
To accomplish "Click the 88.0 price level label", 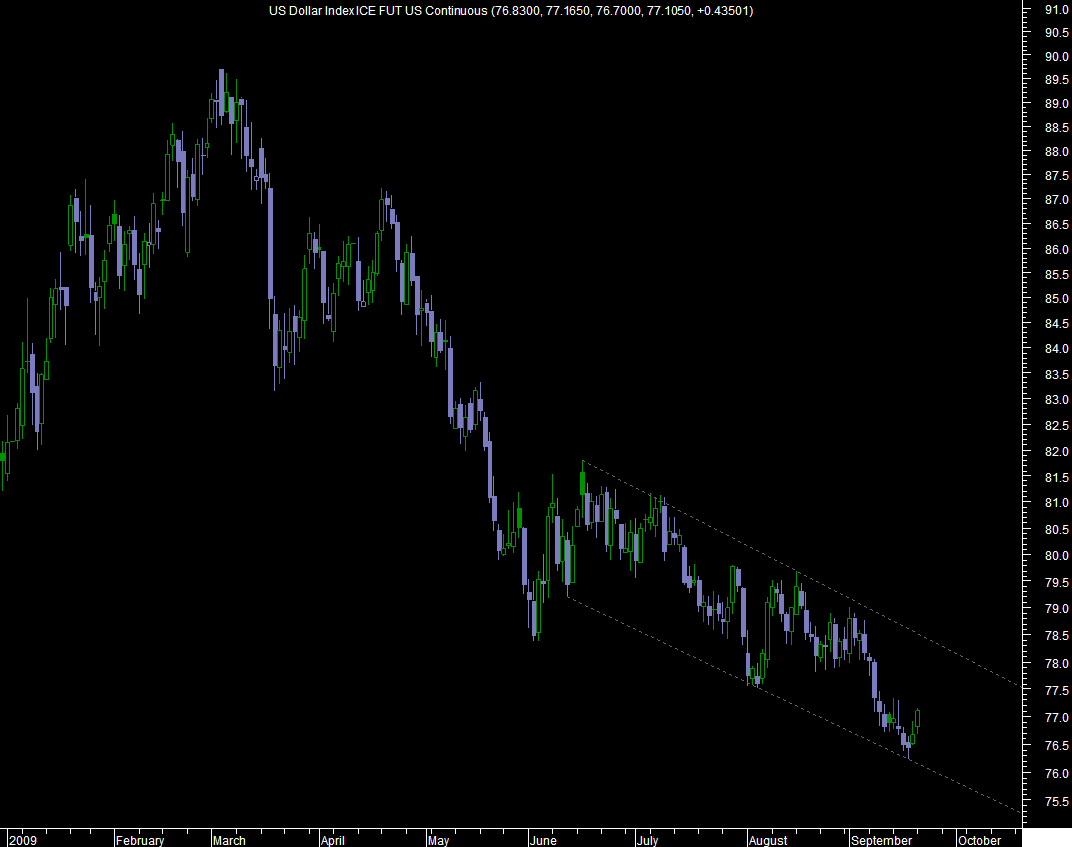I will [1056, 151].
